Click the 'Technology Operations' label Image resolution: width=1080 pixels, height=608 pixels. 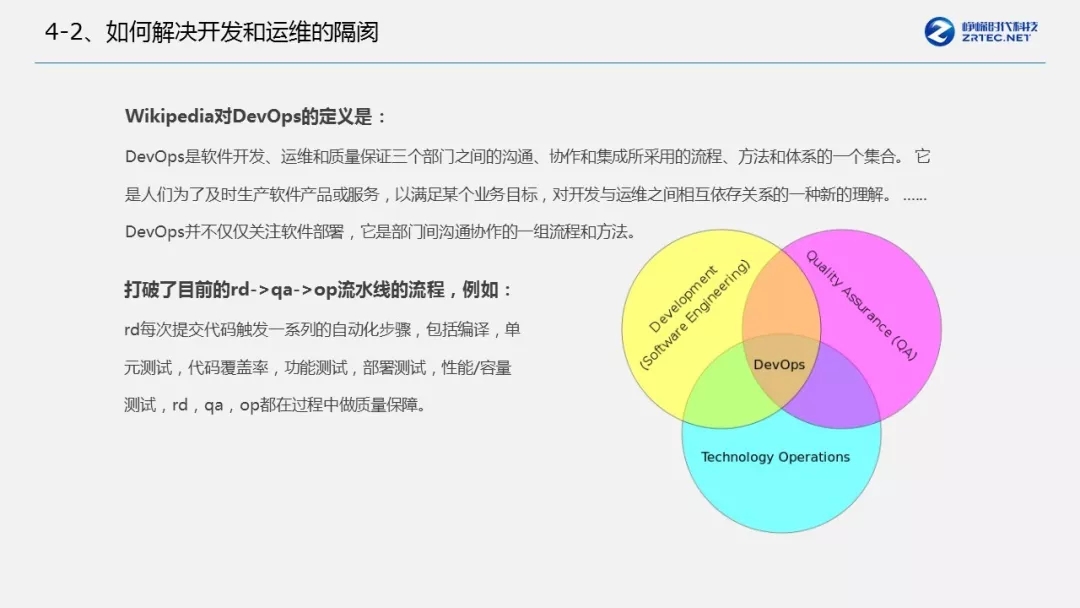775,457
